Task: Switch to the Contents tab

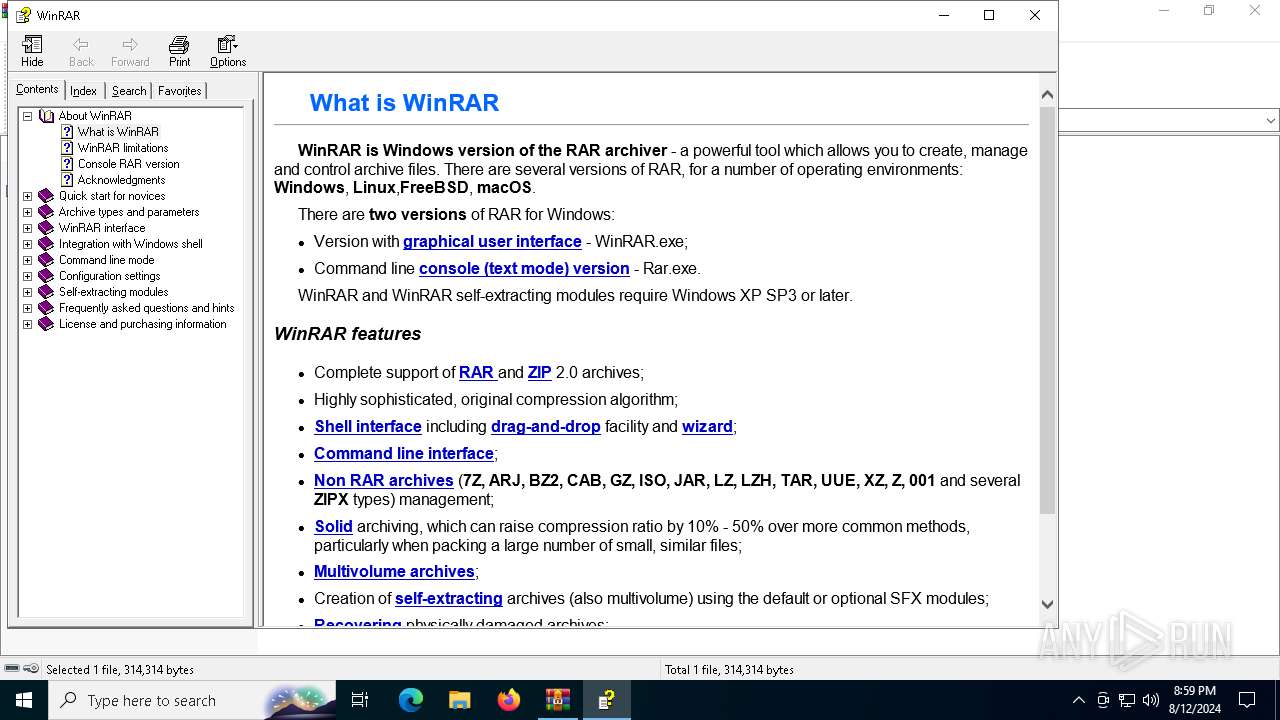Action: pos(37,89)
